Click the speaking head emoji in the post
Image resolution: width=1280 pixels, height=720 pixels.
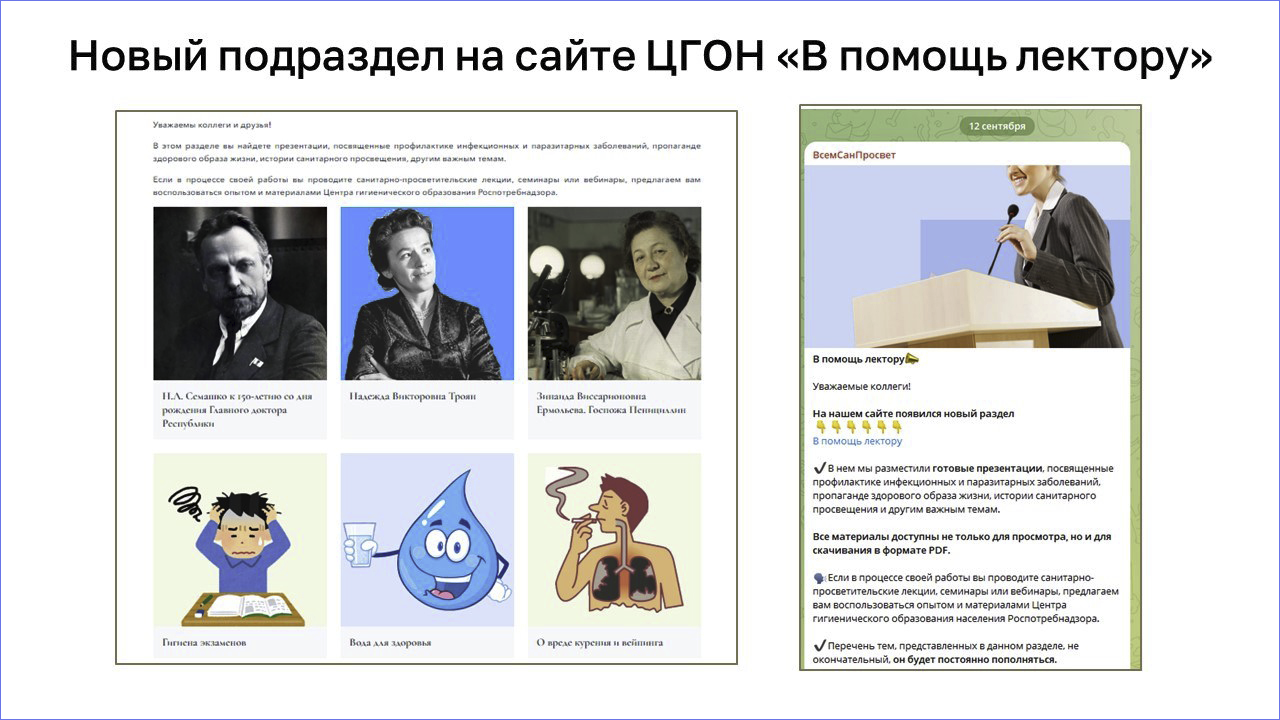(819, 578)
